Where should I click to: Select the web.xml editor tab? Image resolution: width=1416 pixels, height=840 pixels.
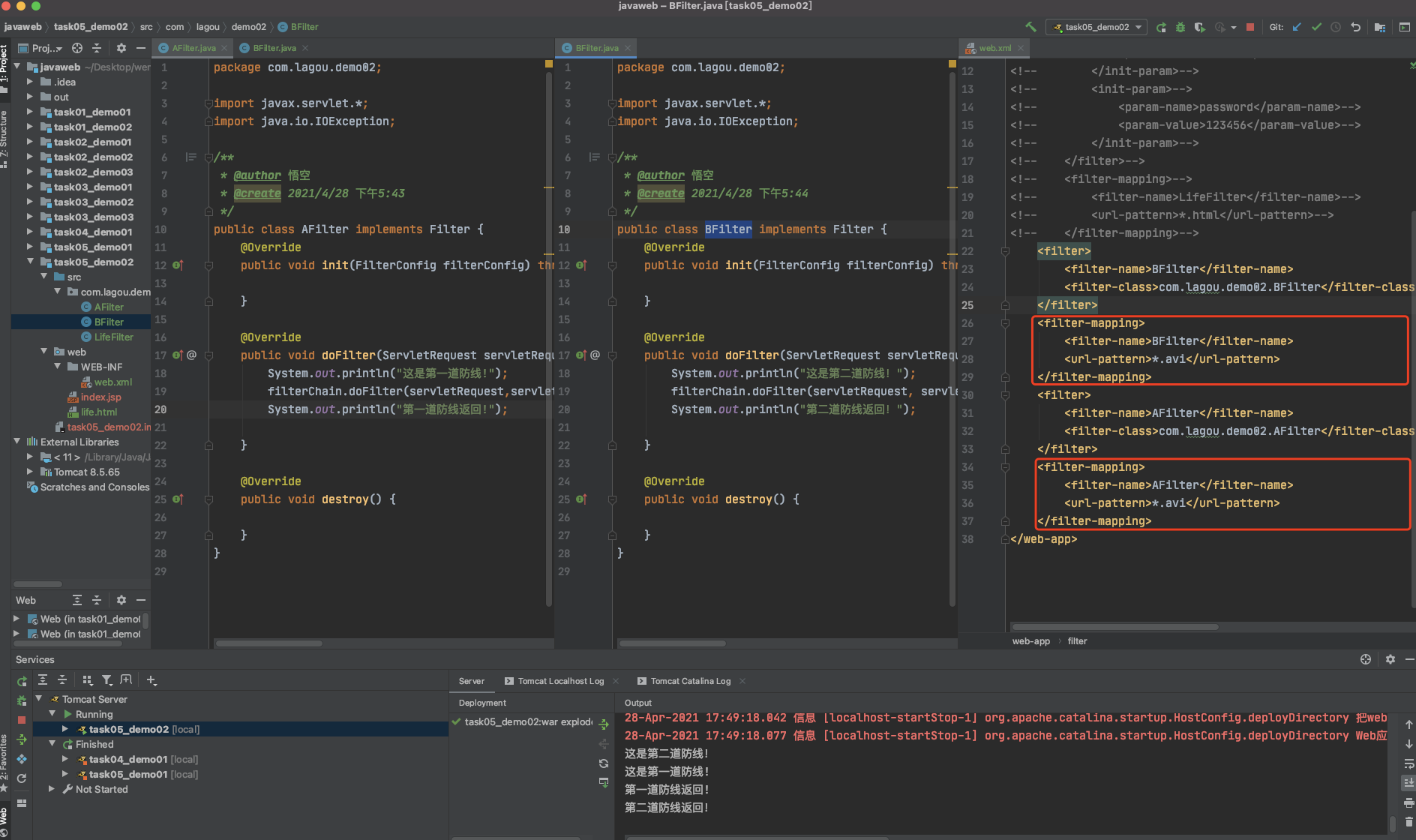(x=994, y=48)
